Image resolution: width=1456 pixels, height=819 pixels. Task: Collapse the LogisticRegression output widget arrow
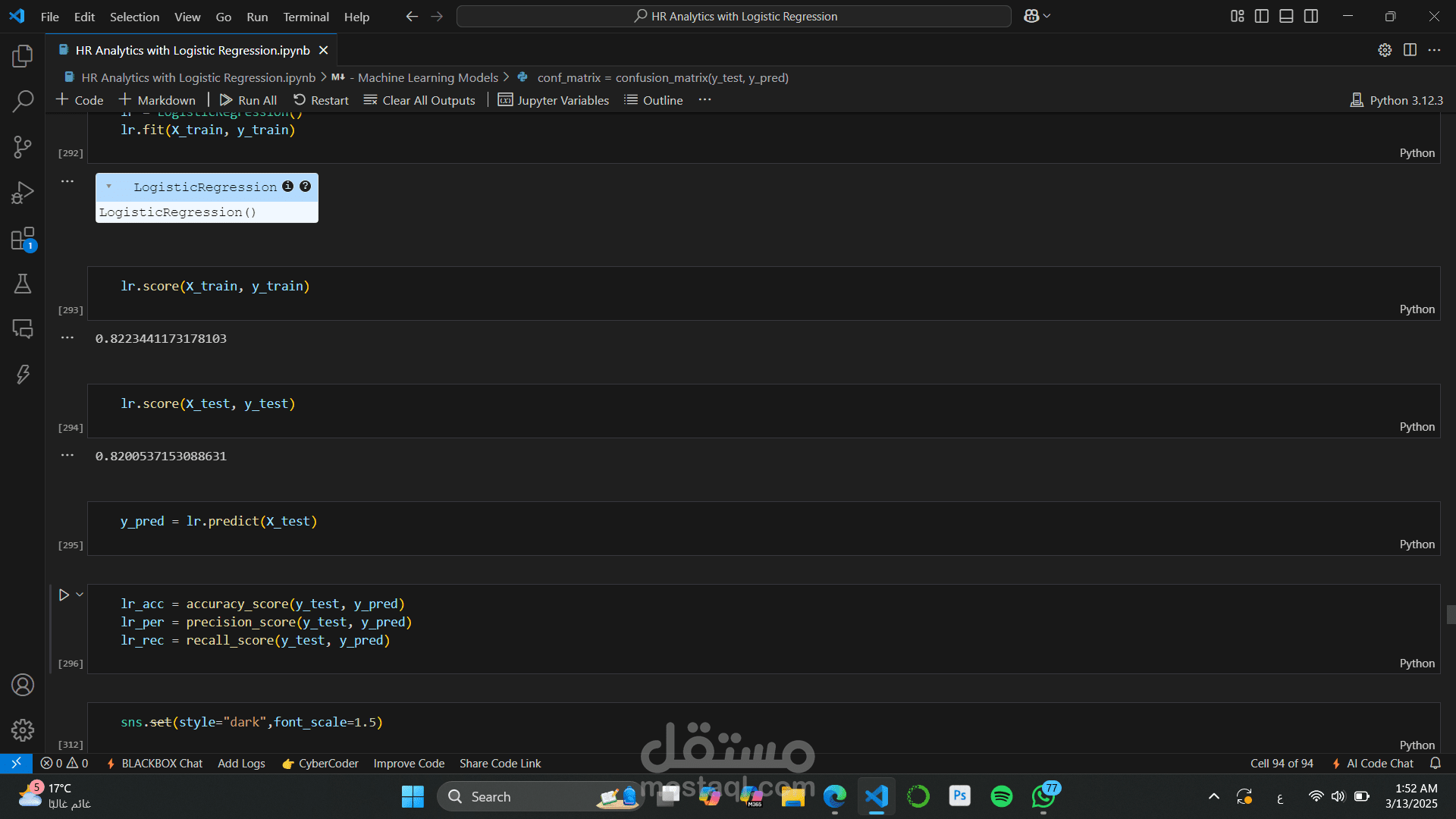click(108, 187)
